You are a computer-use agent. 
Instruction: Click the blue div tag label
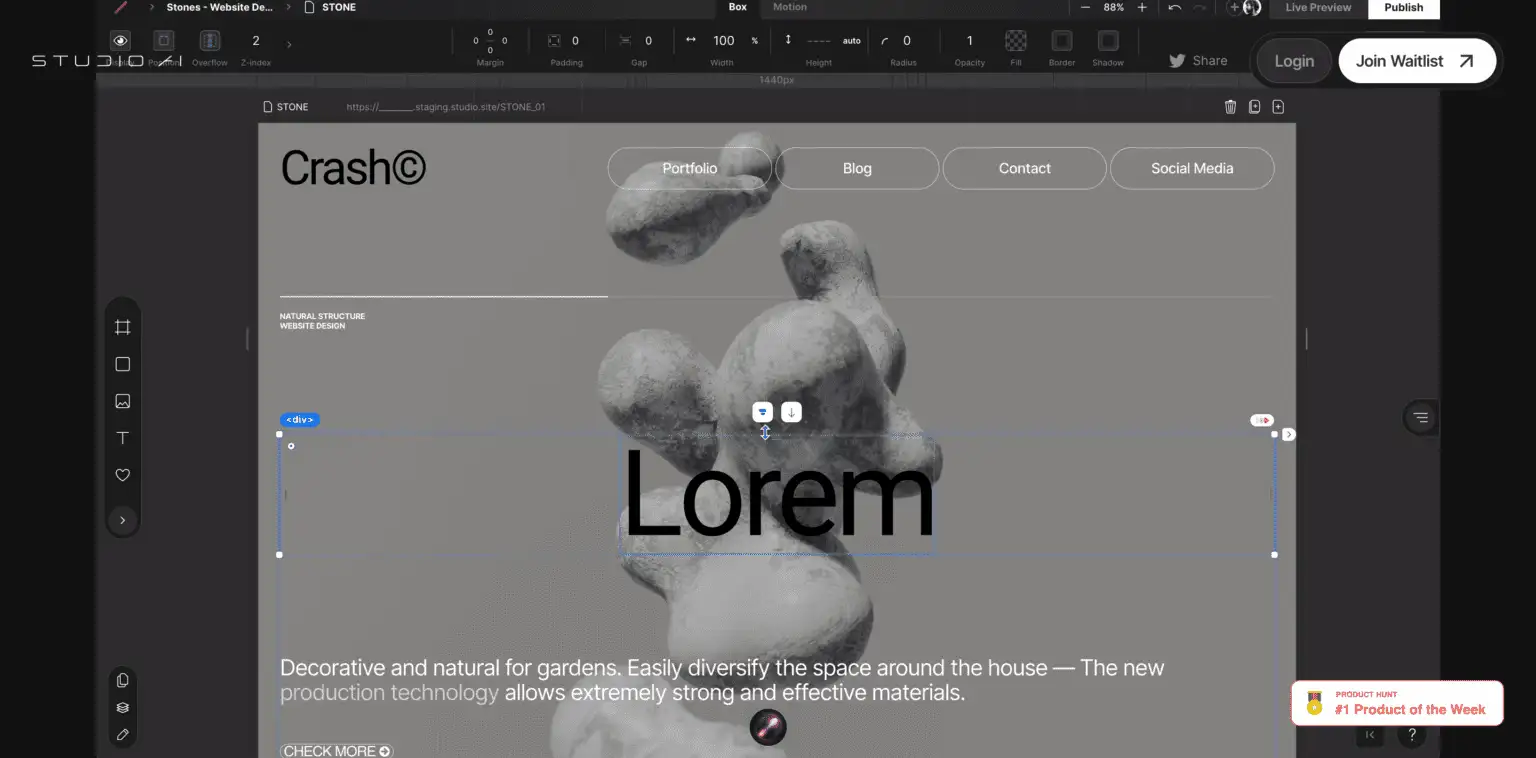300,420
